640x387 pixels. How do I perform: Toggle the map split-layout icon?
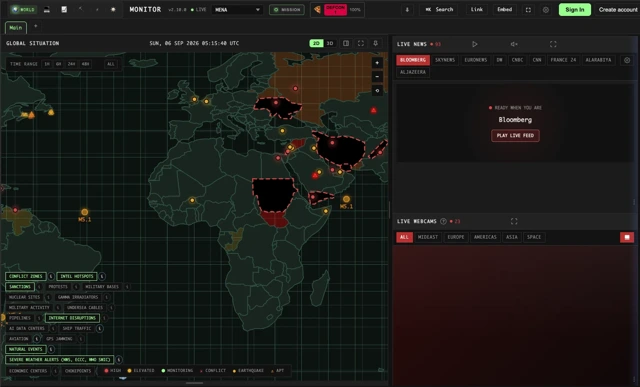346,43
